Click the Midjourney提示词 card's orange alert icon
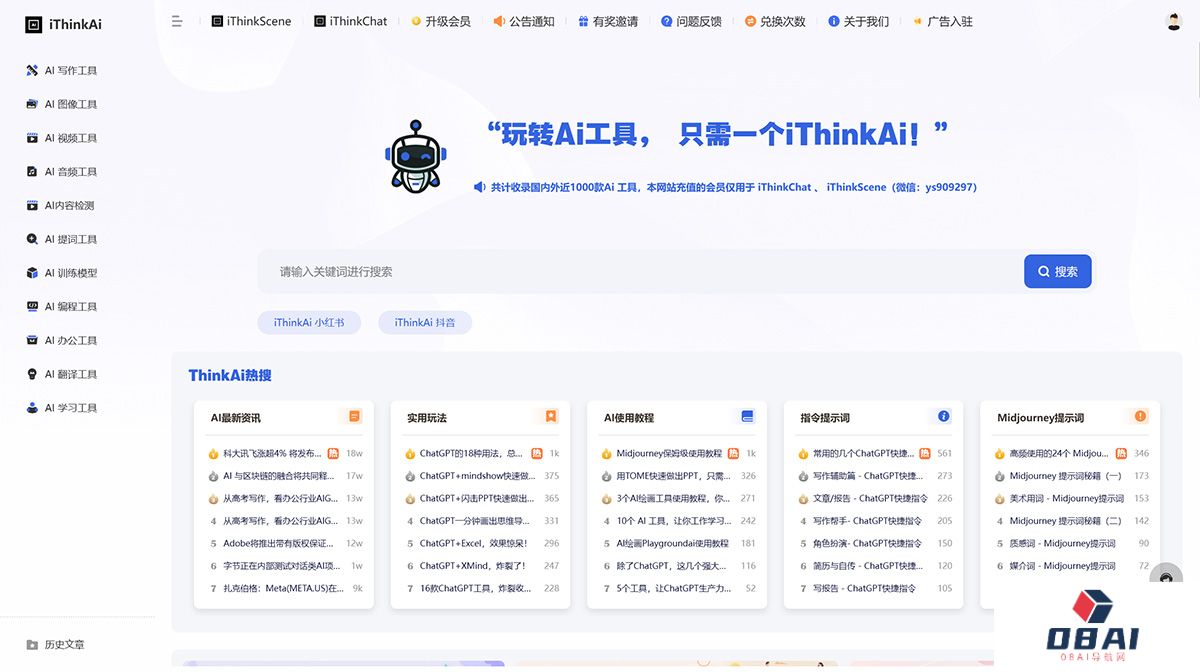 click(x=1140, y=417)
